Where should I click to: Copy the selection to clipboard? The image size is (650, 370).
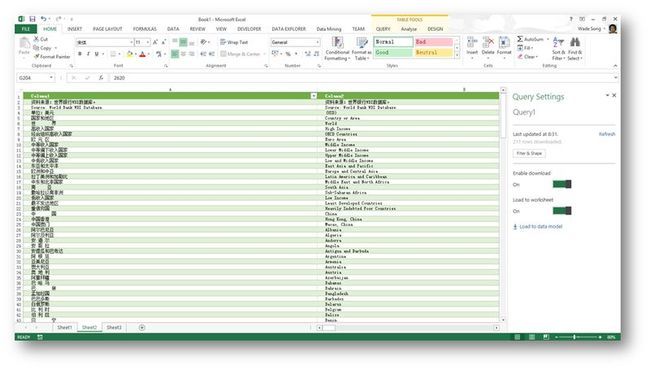click(x=43, y=48)
